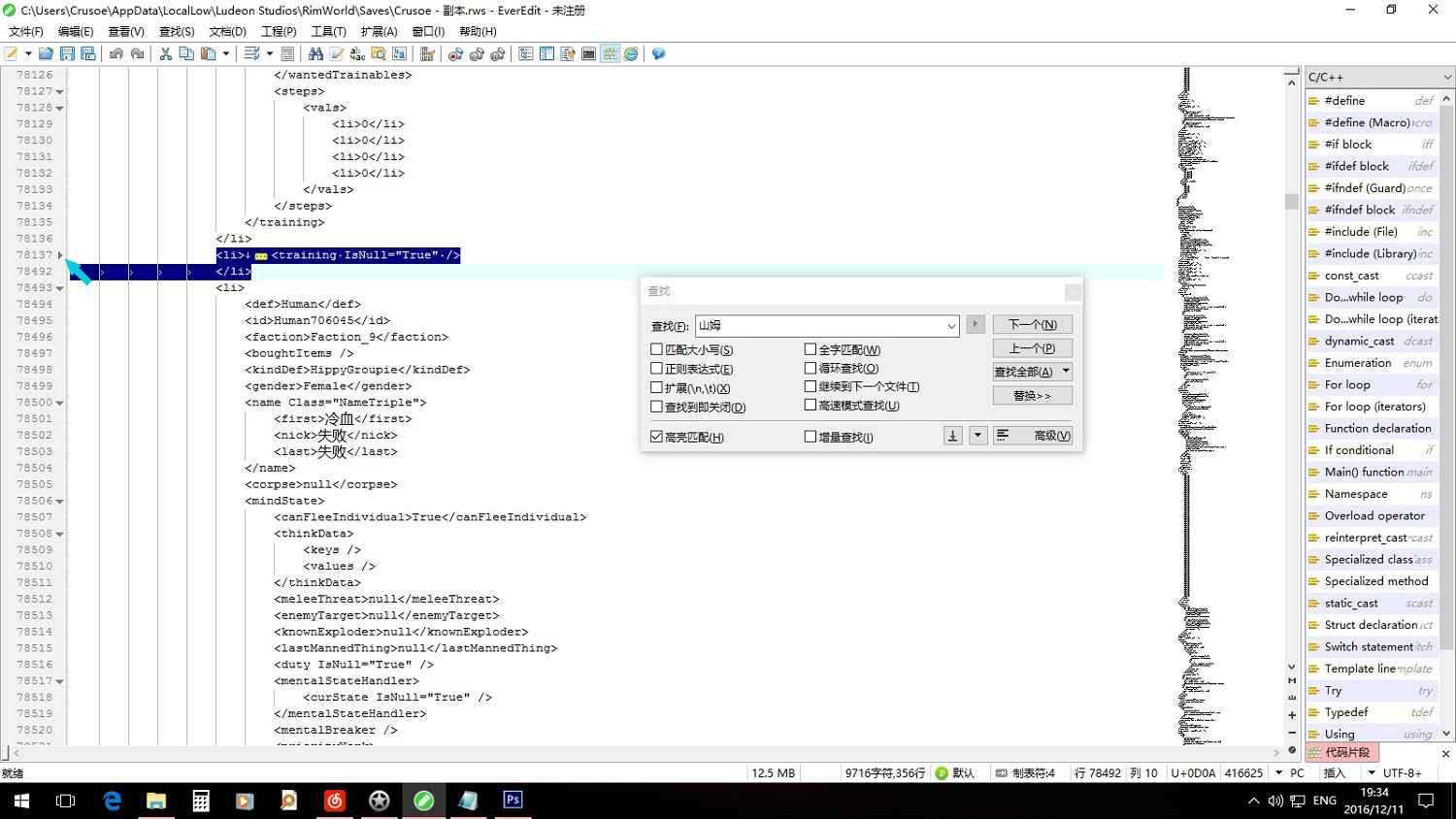The height and width of the screenshot is (819, 1456).
Task: Click the 下一个(N) find next button
Action: click(1032, 325)
